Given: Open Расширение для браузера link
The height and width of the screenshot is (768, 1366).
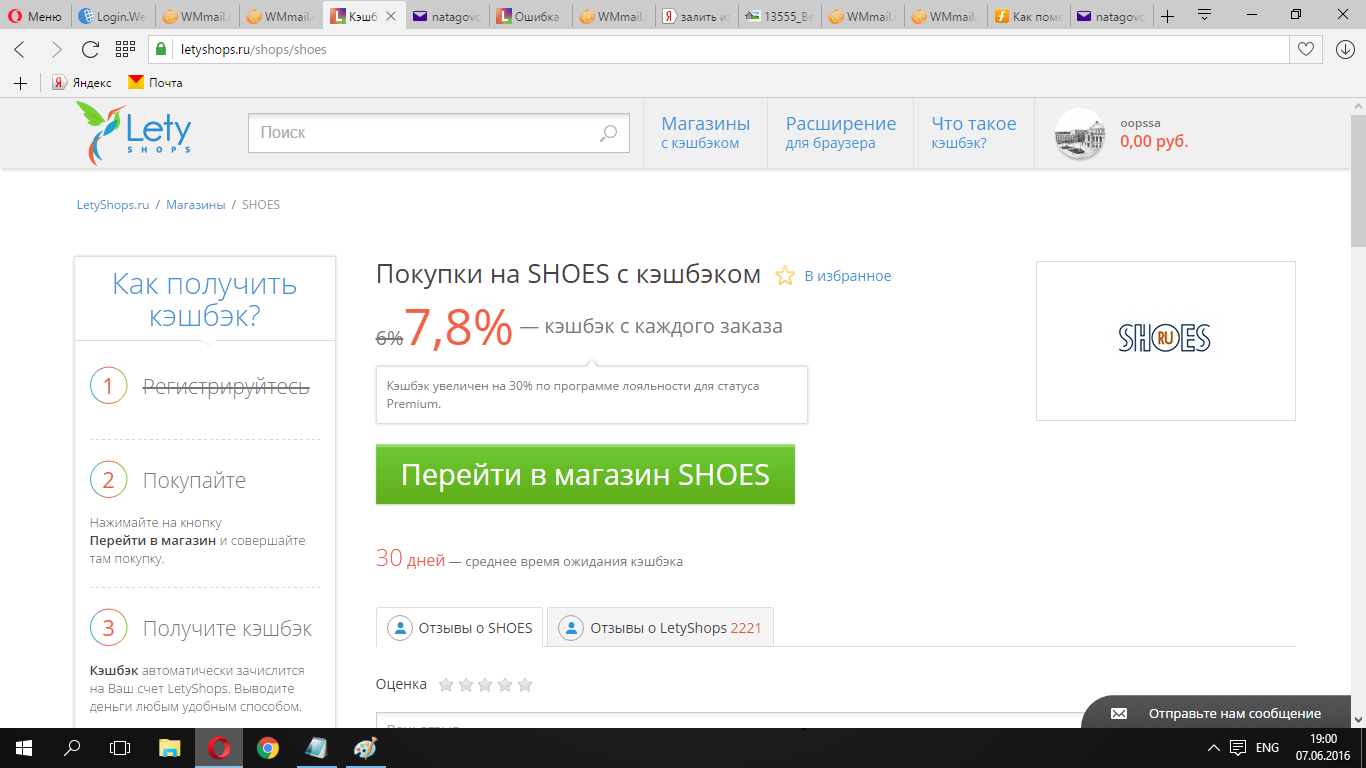Looking at the screenshot, I should click(x=841, y=132).
